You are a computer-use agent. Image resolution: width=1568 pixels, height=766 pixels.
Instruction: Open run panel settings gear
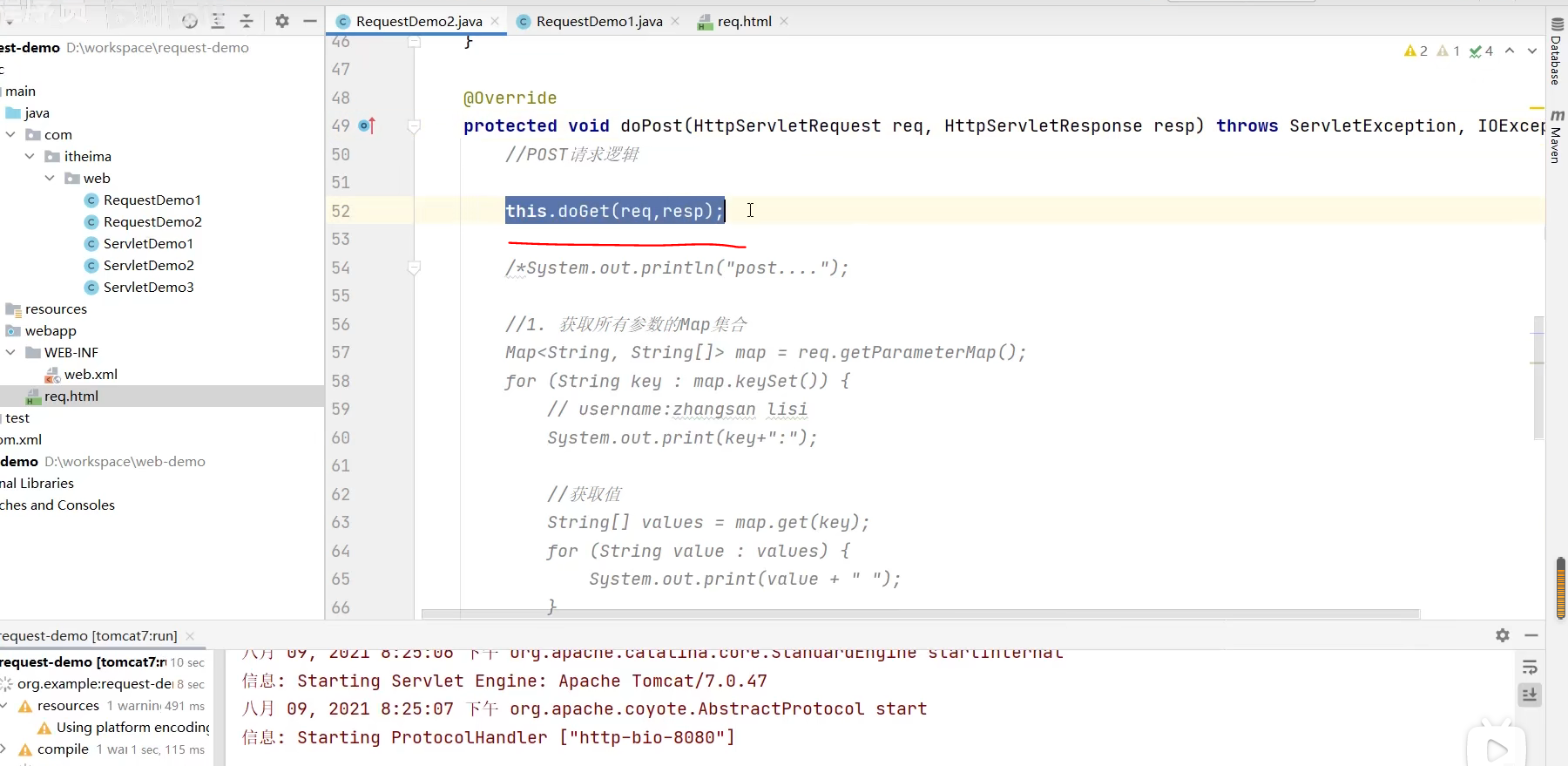point(1503,635)
